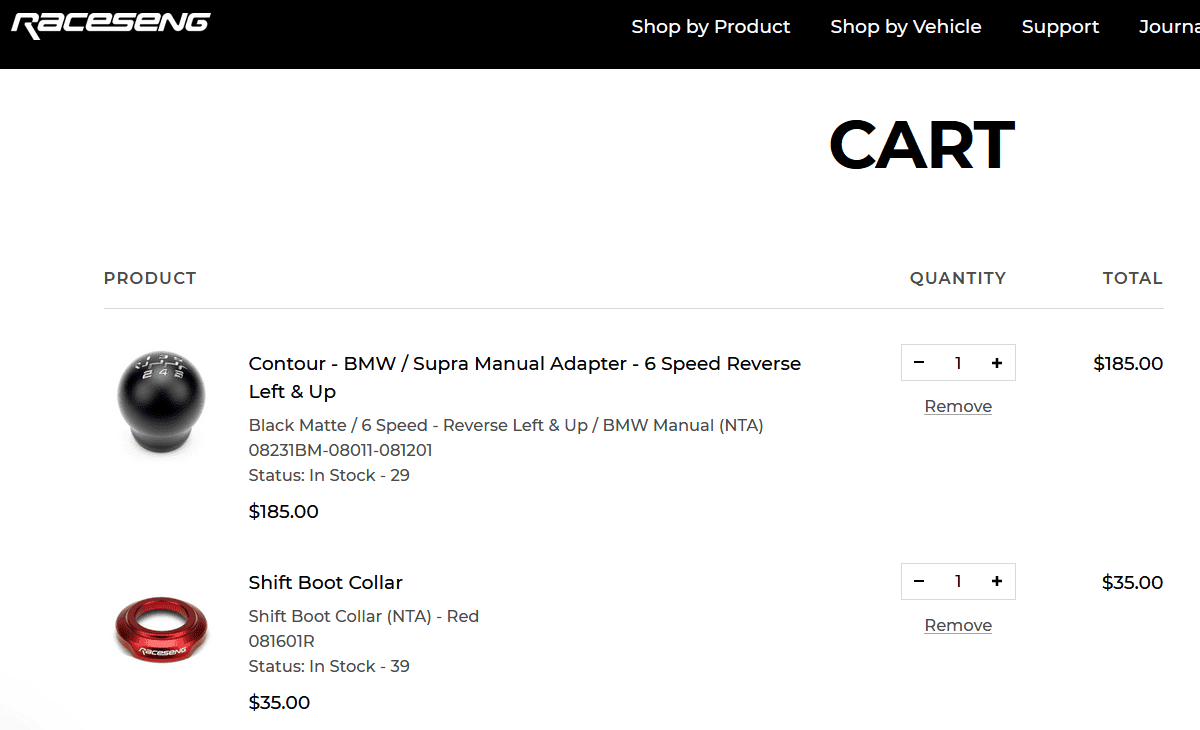This screenshot has width=1200, height=730.
Task: Click the Raceseng logo
Action: click(x=110, y=25)
